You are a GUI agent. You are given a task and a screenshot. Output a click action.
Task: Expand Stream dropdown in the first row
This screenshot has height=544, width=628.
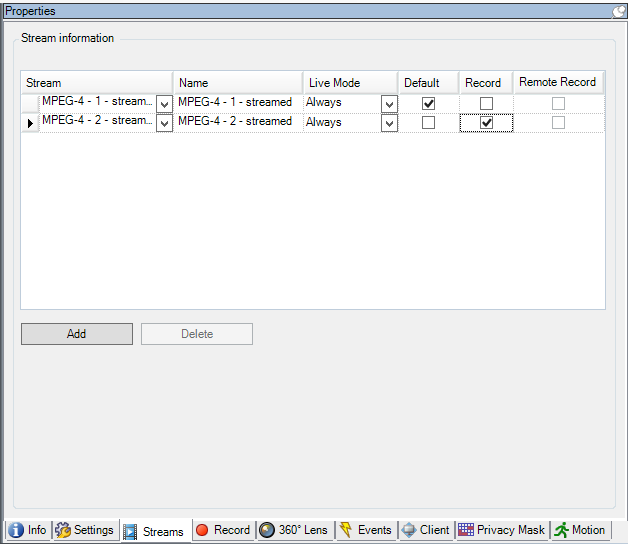pos(164,104)
